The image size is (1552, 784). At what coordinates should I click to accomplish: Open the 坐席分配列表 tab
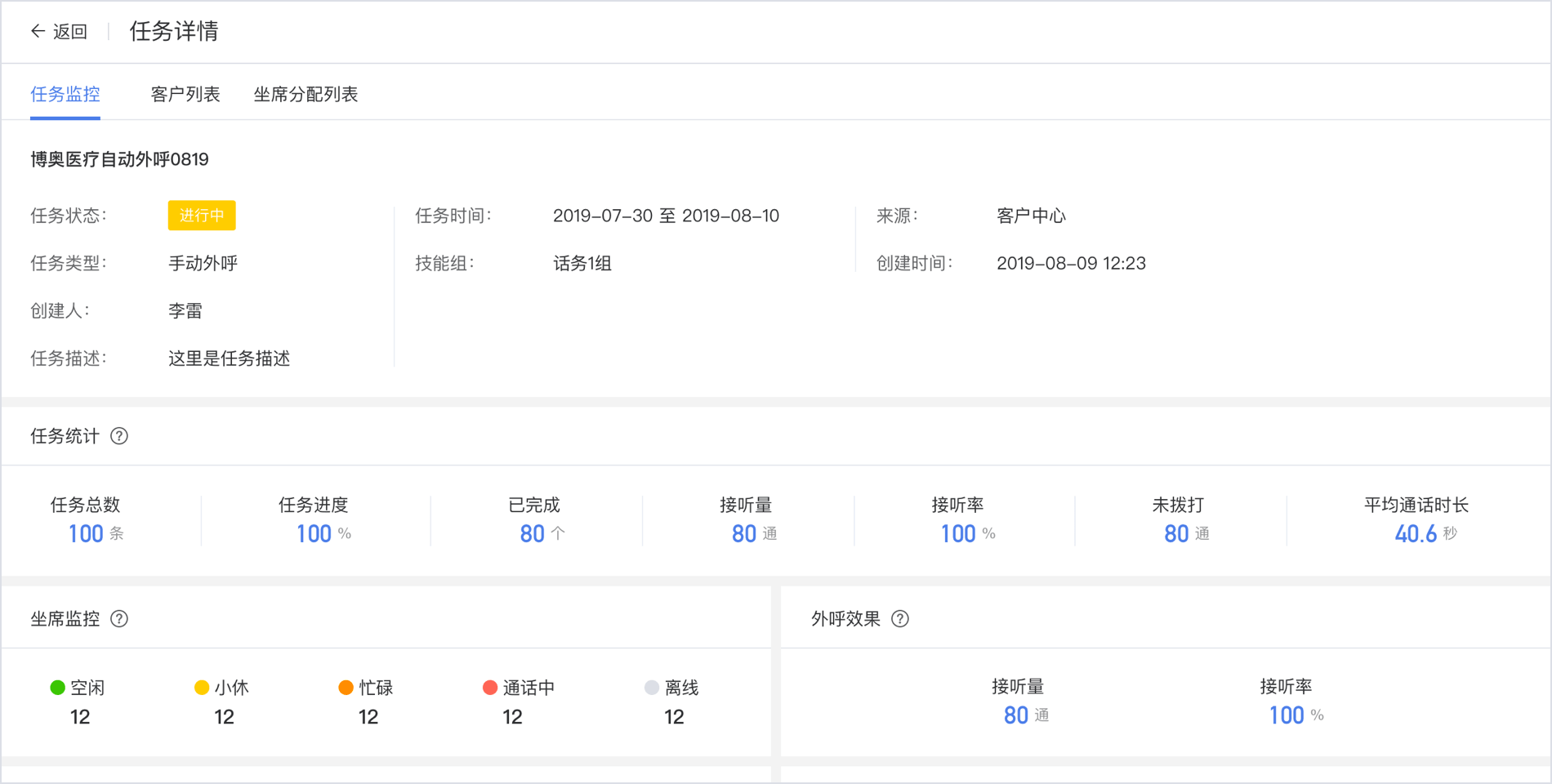(305, 95)
